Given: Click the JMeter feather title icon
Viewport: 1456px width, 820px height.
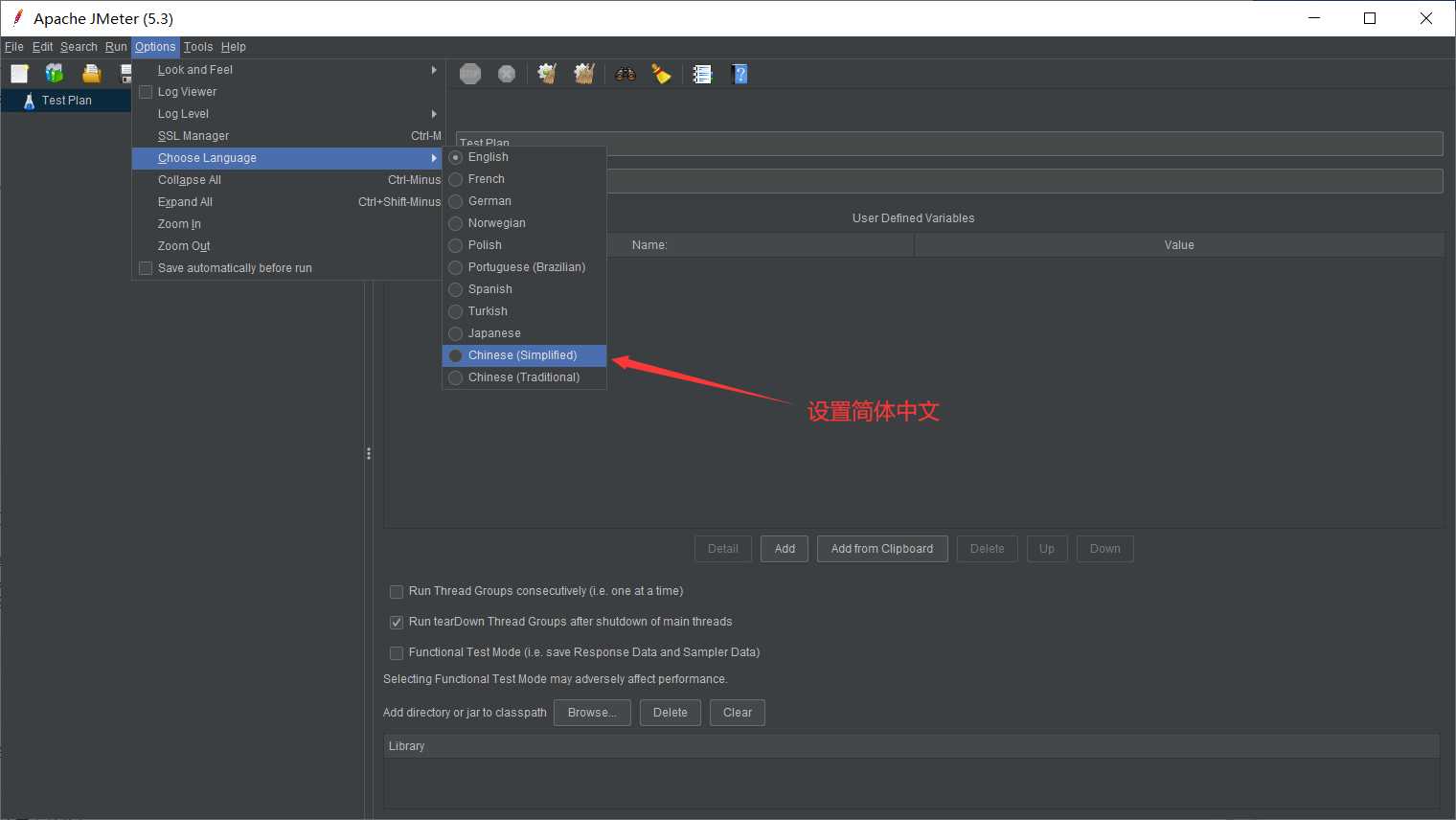Looking at the screenshot, I should pos(17,18).
